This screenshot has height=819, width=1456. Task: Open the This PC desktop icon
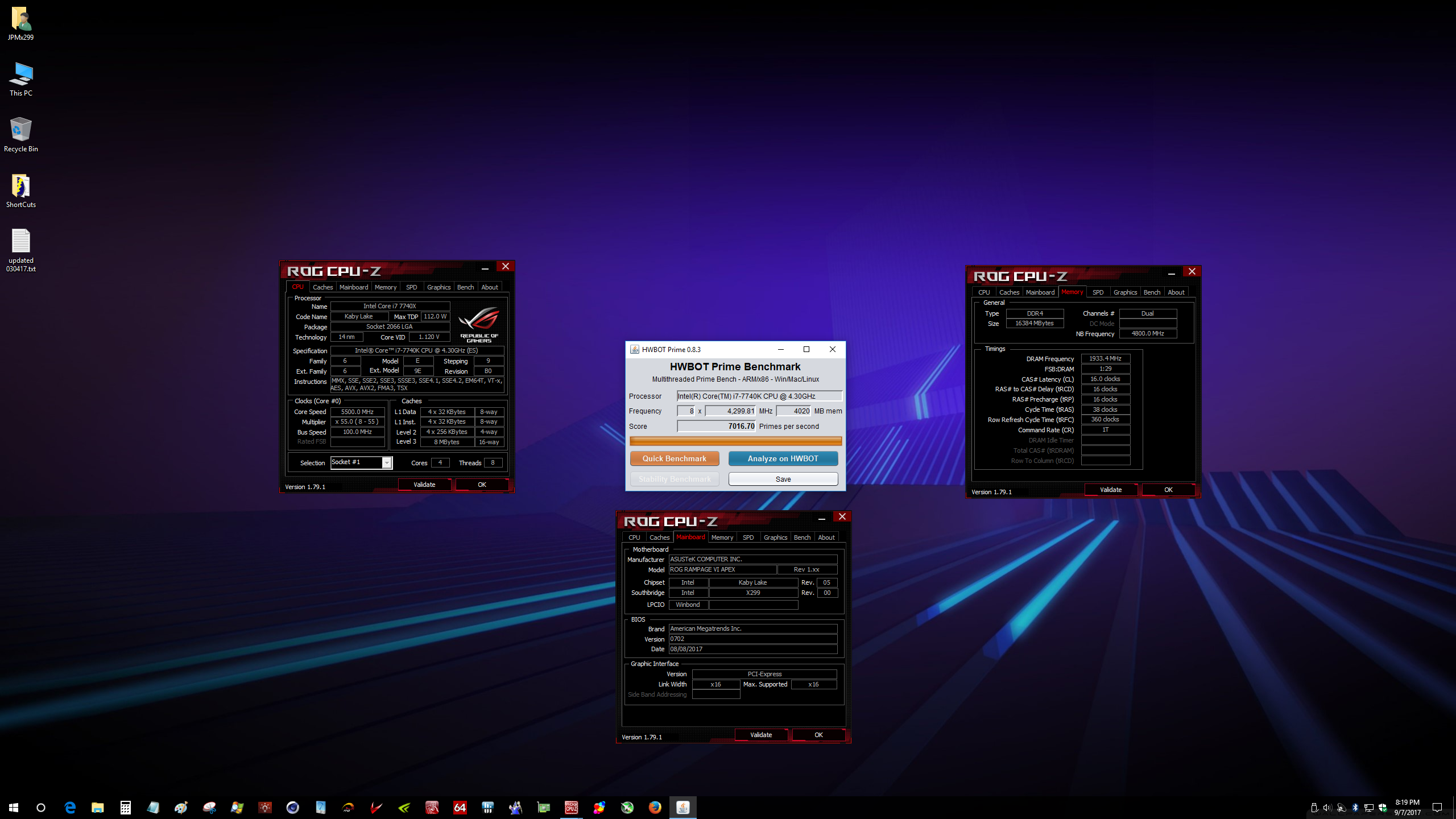21,78
